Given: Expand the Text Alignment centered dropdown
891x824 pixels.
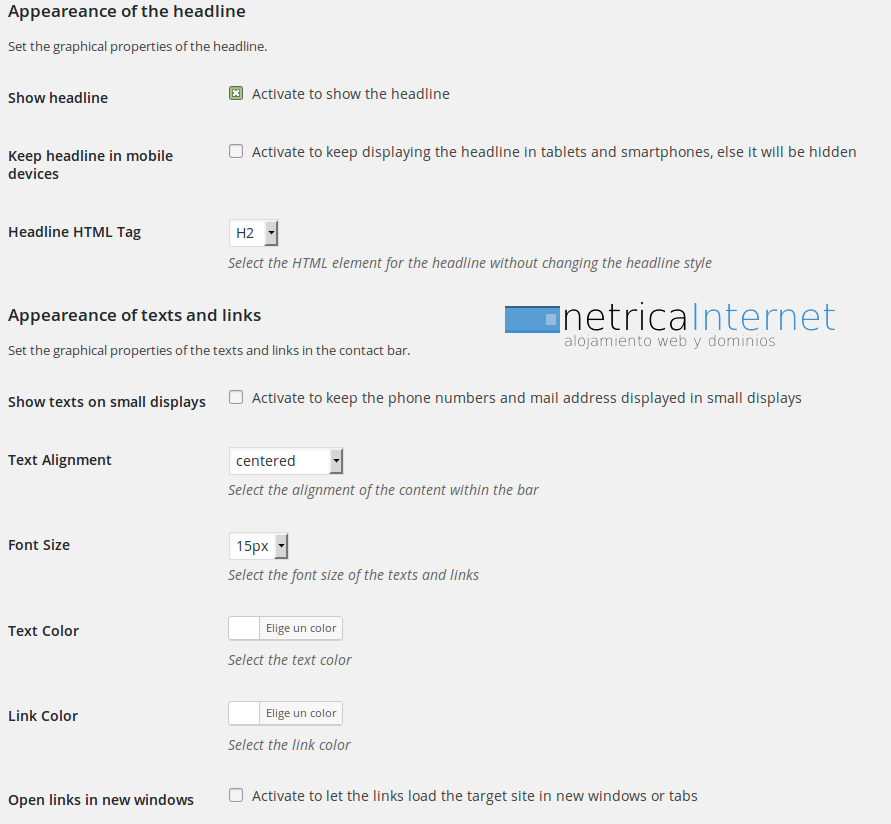Looking at the screenshot, I should pyautogui.click(x=286, y=461).
